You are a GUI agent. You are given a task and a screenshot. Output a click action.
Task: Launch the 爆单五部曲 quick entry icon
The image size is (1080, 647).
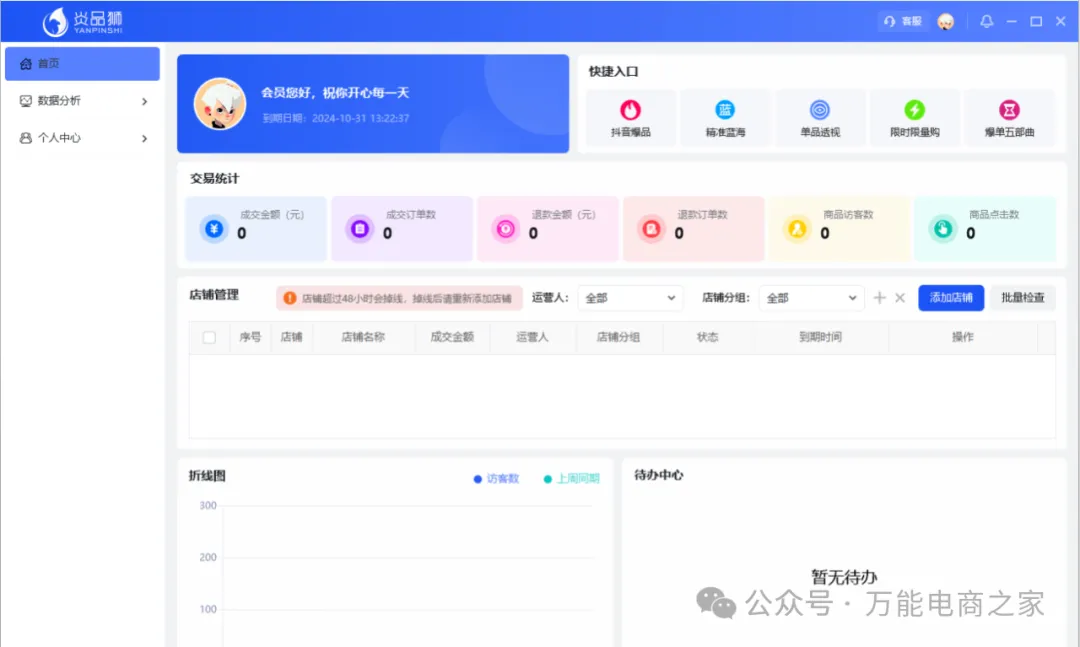click(1009, 110)
